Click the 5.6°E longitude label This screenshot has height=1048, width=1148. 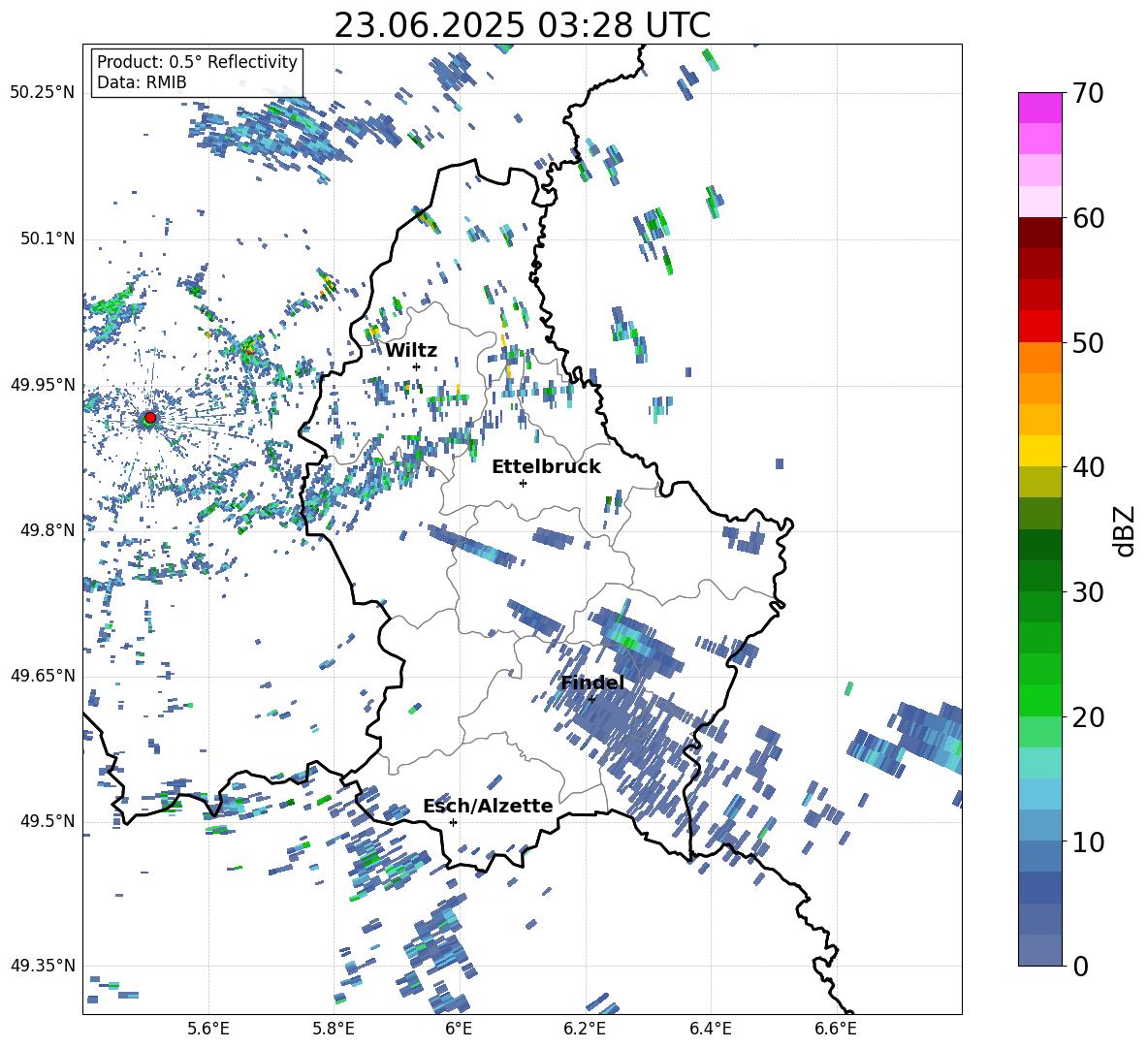(208, 1029)
